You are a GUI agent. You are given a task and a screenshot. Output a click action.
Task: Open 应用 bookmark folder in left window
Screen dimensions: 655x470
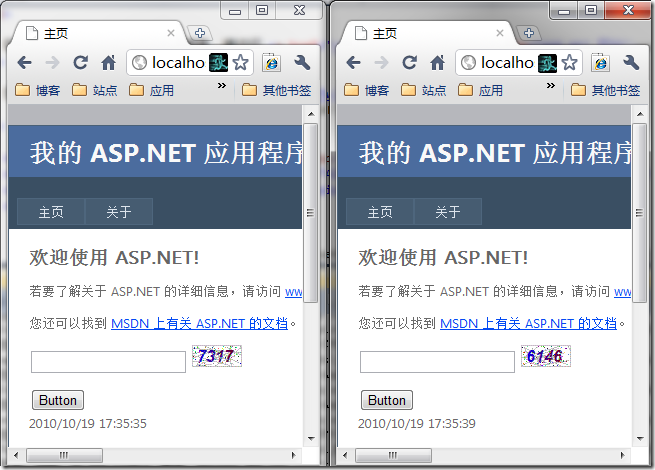151,90
